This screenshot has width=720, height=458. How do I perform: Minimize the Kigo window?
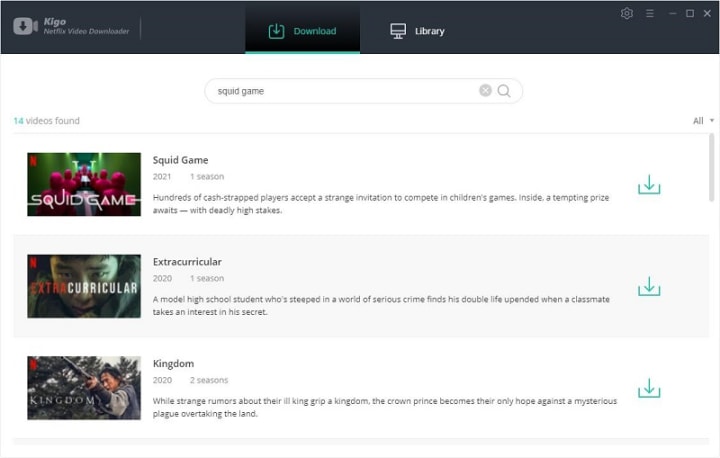[x=673, y=13]
